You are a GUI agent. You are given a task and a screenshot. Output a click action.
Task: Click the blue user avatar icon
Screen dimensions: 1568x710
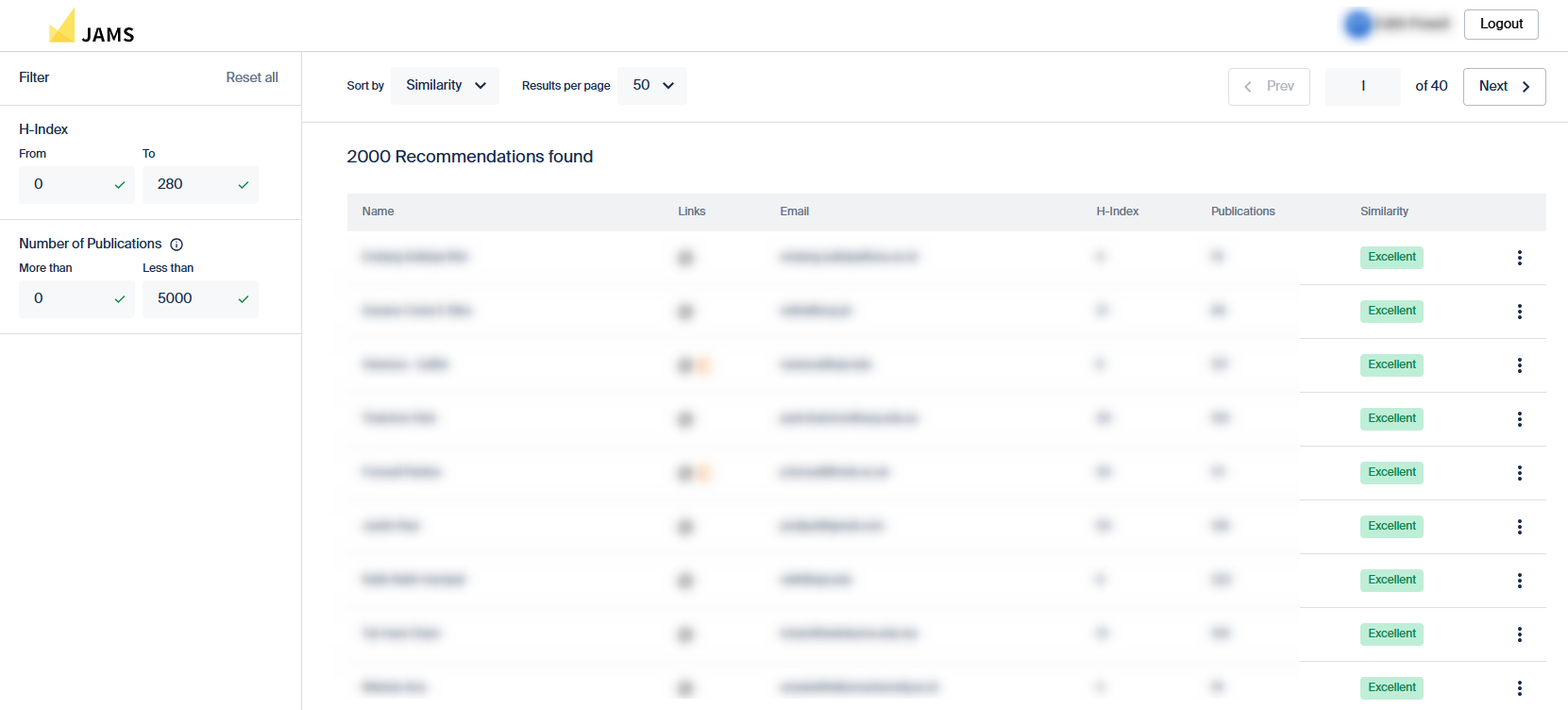coord(1358,25)
